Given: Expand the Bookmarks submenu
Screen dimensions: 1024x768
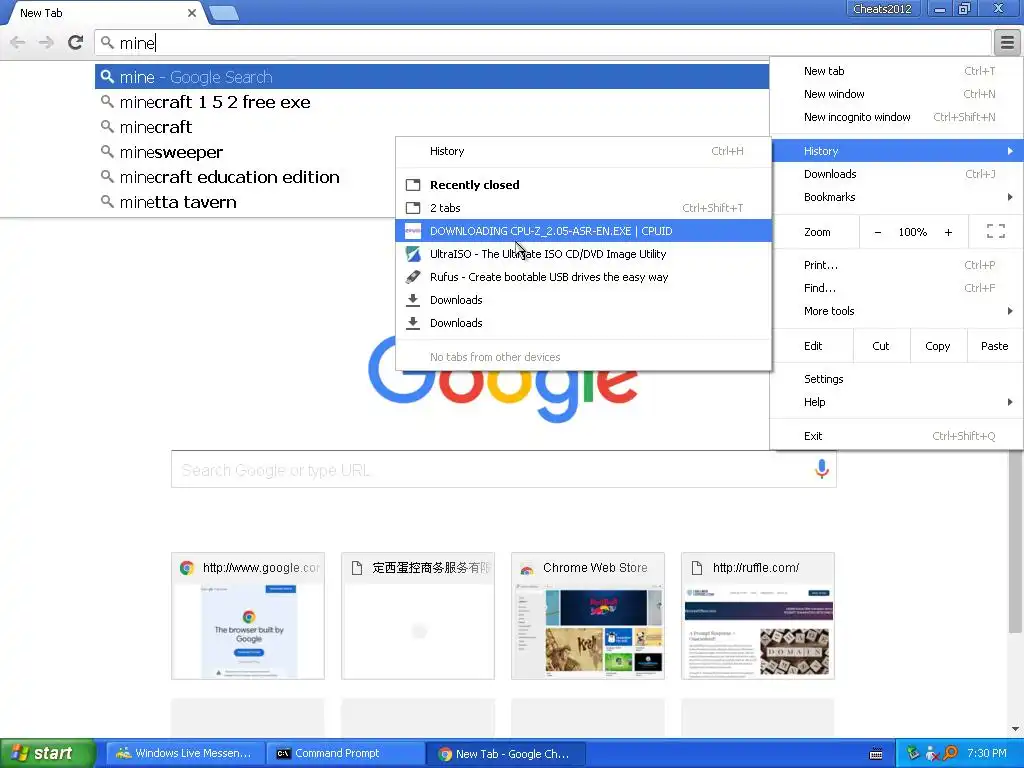Looking at the screenshot, I should (x=896, y=197).
